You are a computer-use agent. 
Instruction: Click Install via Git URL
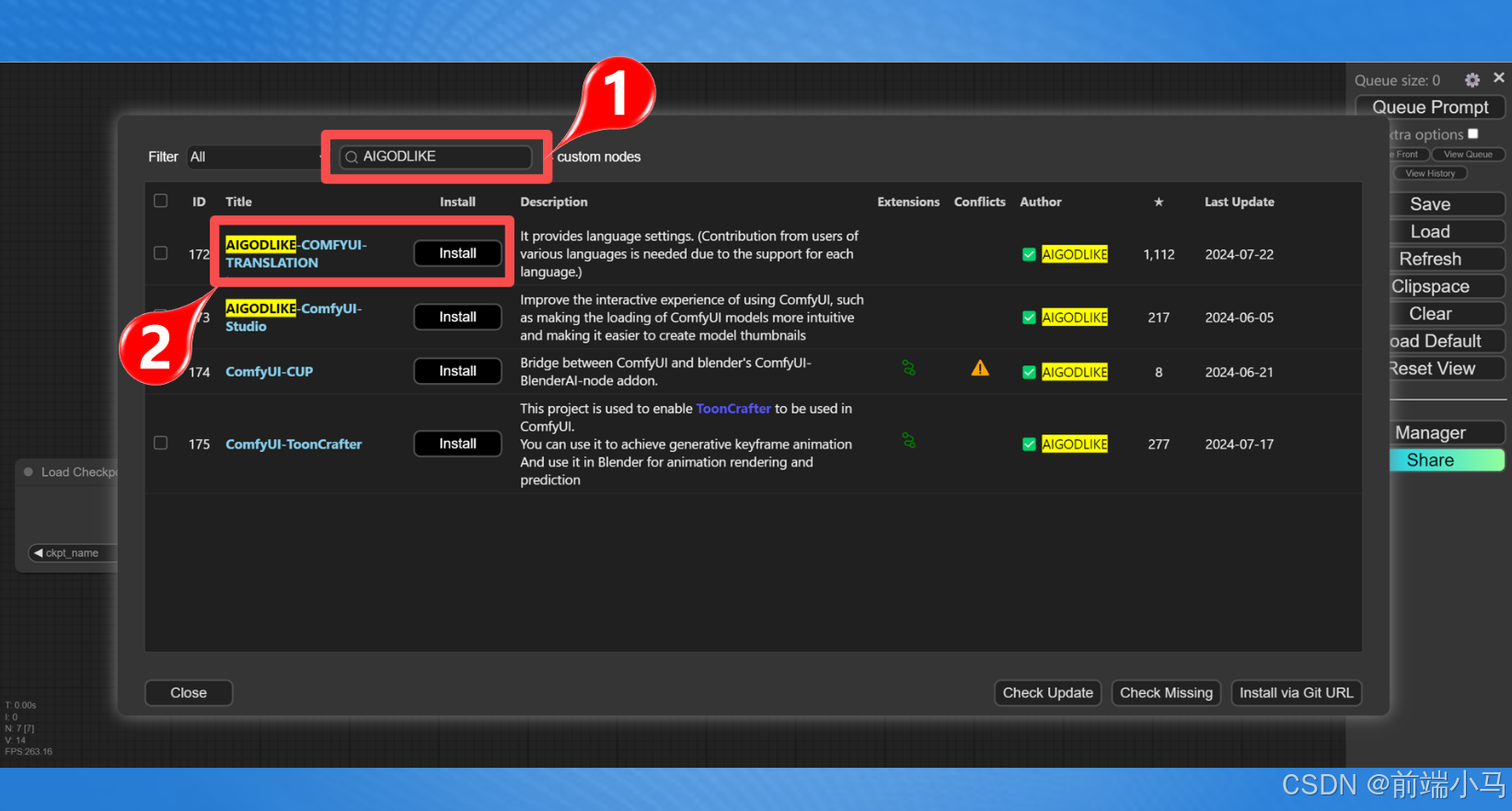pos(1296,693)
